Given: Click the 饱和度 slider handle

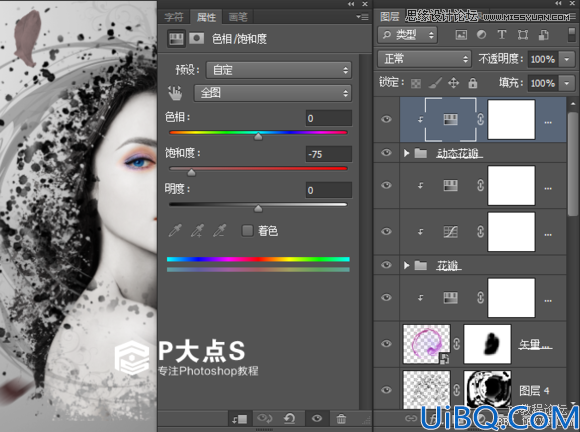Looking at the screenshot, I should tap(191, 172).
